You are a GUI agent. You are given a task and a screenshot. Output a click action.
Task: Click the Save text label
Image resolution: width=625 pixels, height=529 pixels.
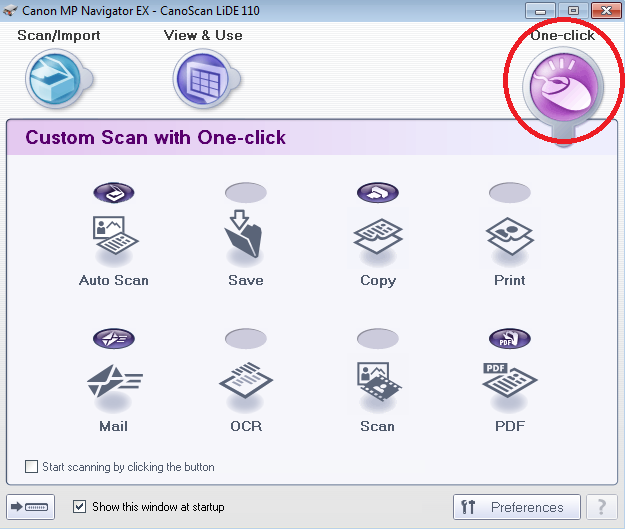(246, 280)
